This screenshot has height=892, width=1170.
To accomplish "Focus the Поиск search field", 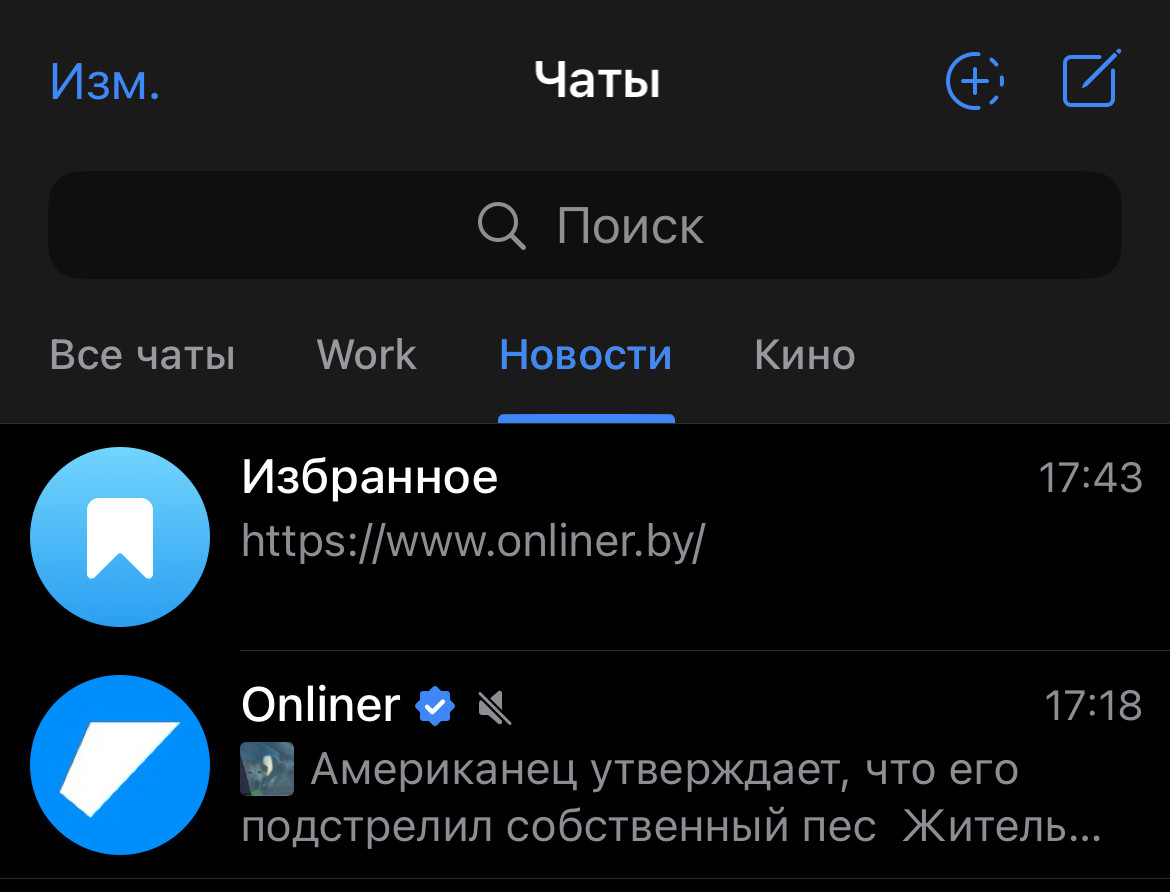I will coord(585,225).
